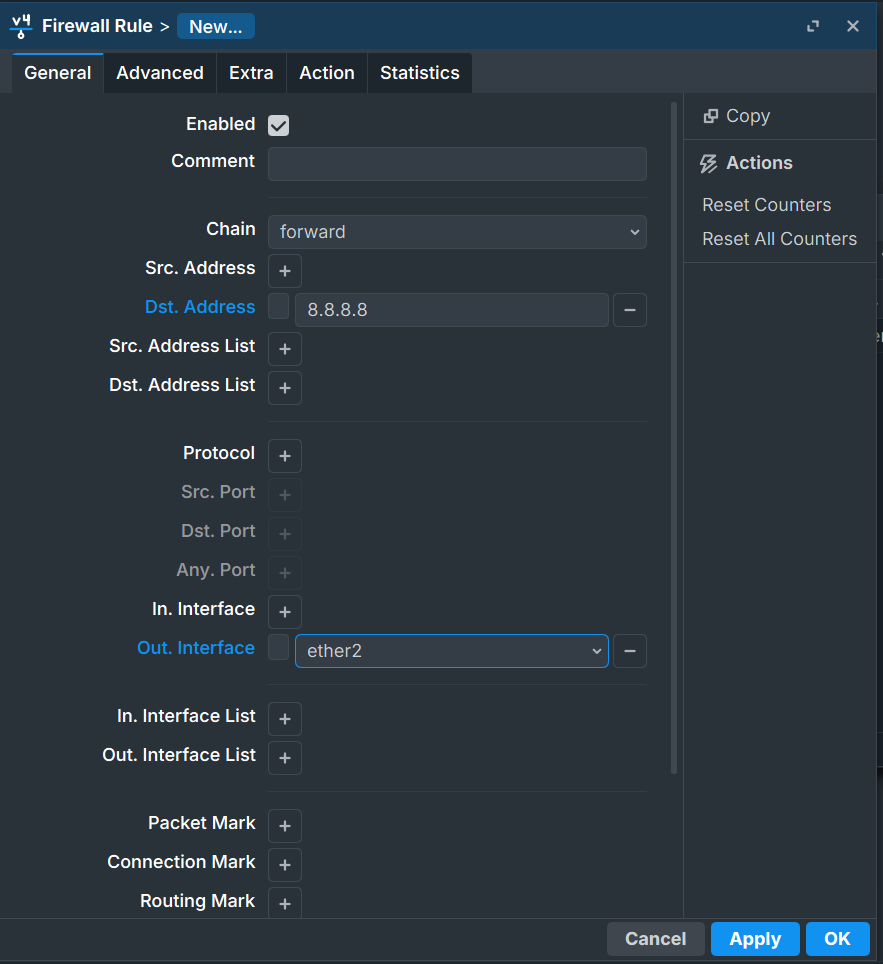
Task: Add a Packet Mark condition
Action: pyautogui.click(x=285, y=826)
